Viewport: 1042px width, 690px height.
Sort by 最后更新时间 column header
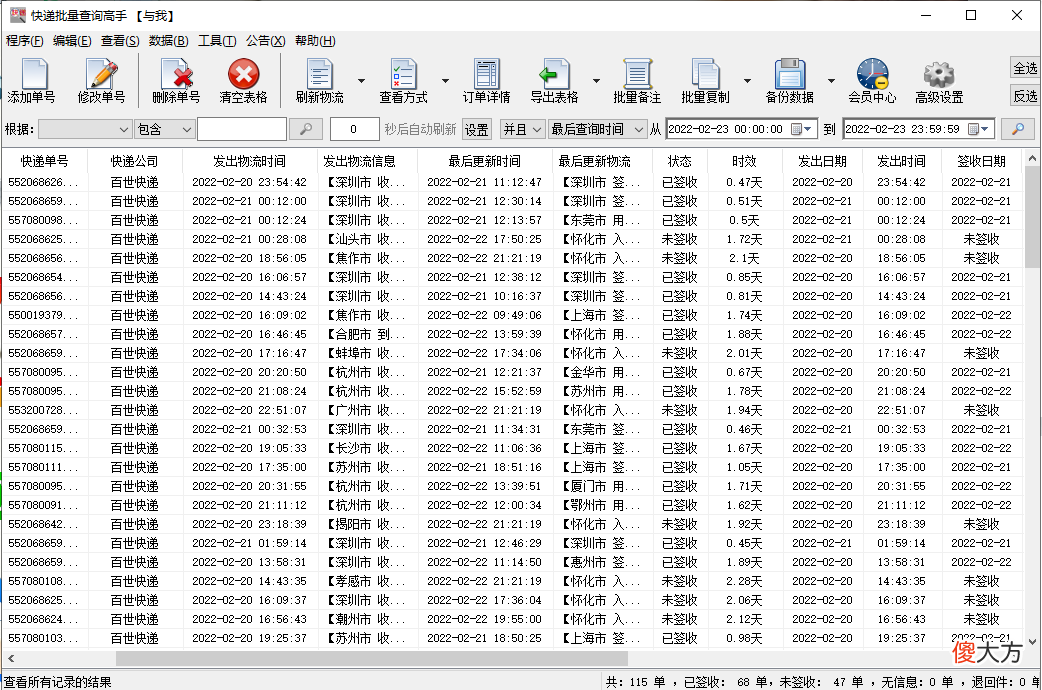coord(484,161)
